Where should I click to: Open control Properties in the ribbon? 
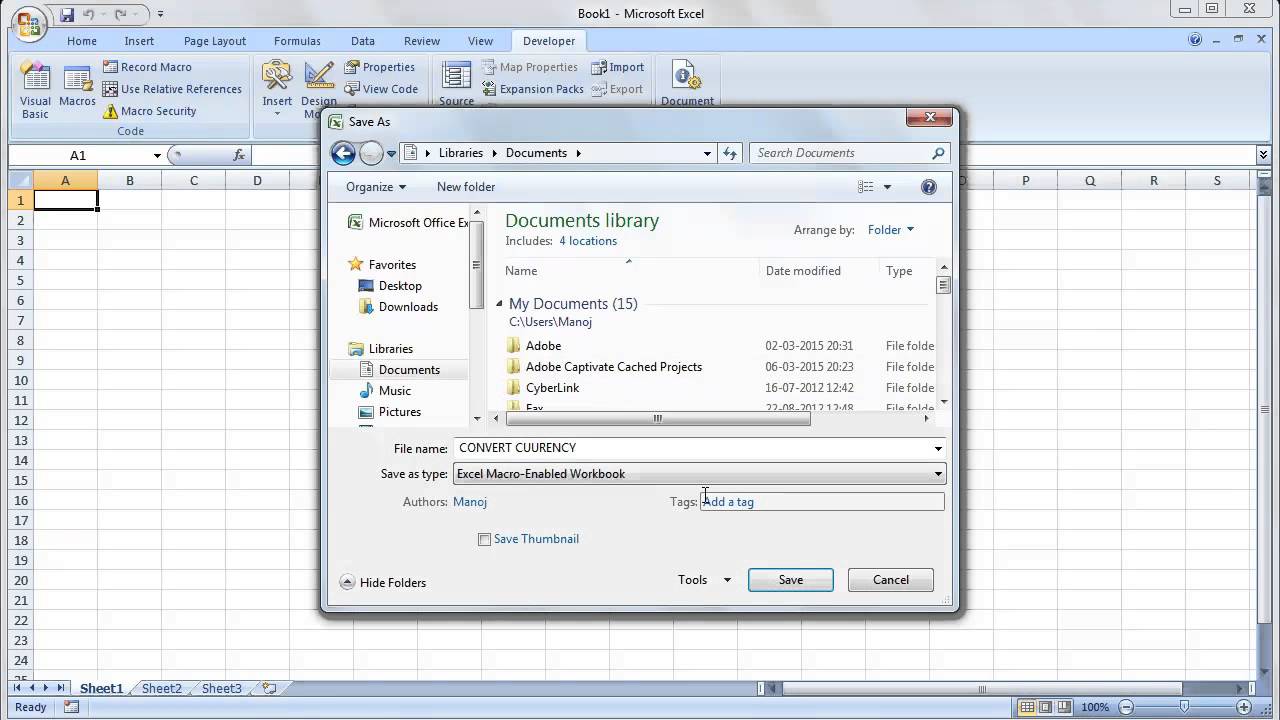click(380, 67)
